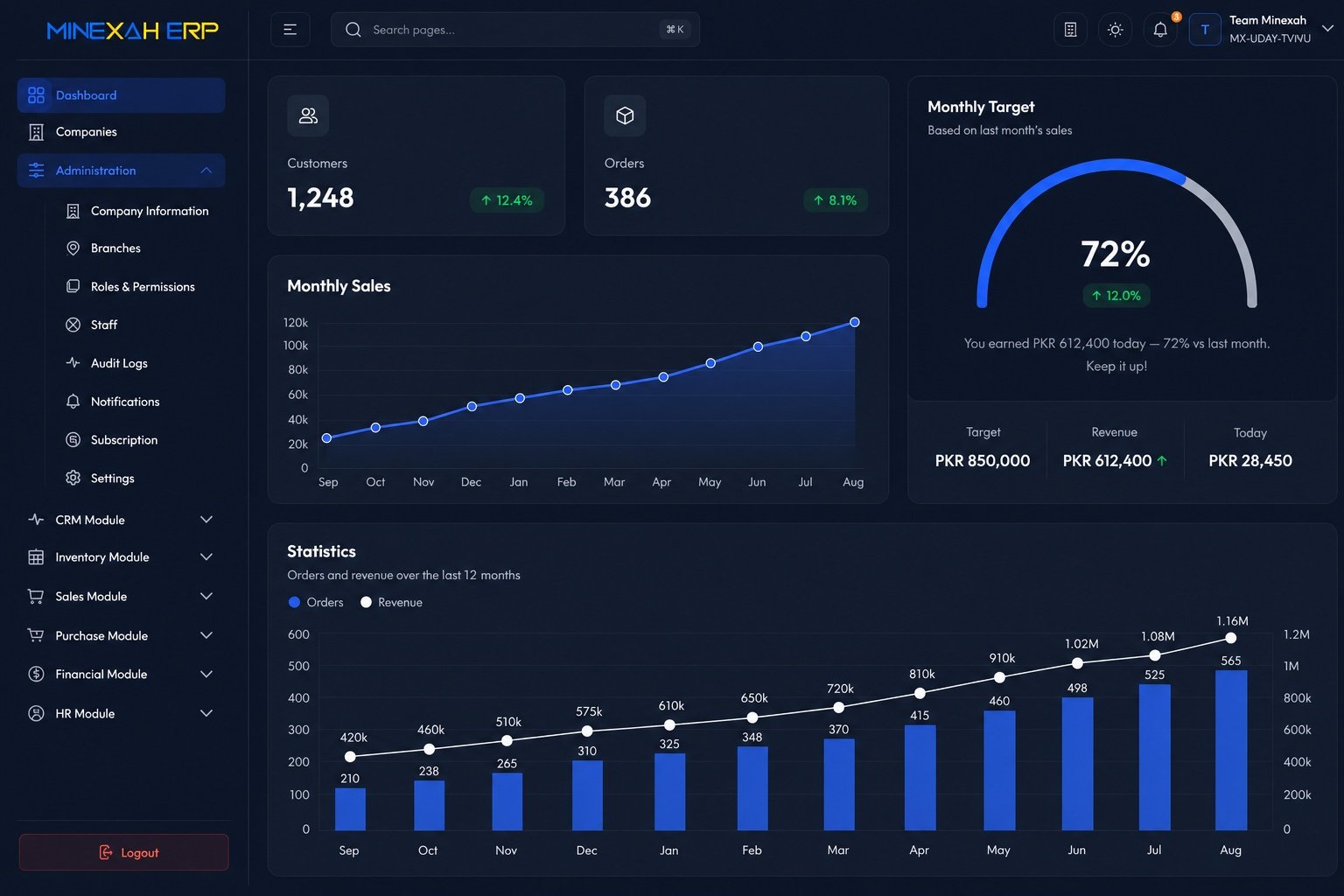
Task: Click the Sales Module cart icon
Action: [x=36, y=596]
